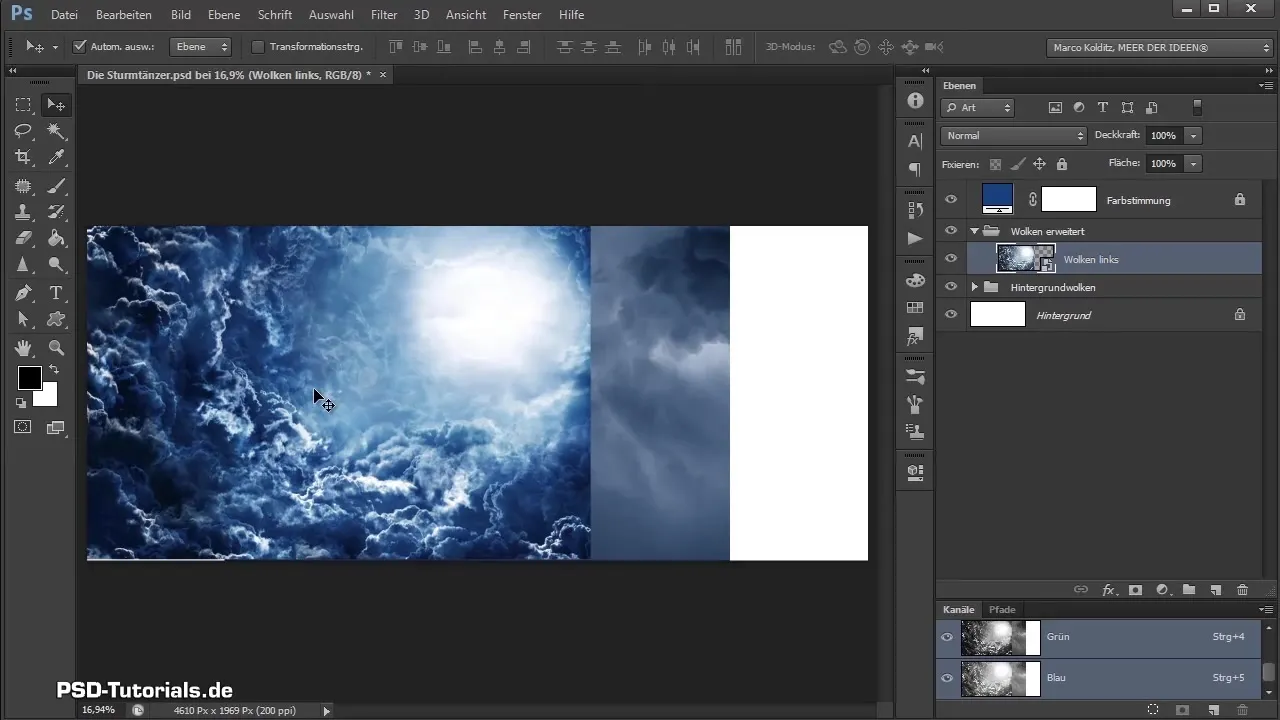The height and width of the screenshot is (720, 1280).
Task: Switch to the Pfade tab
Action: click(1002, 609)
